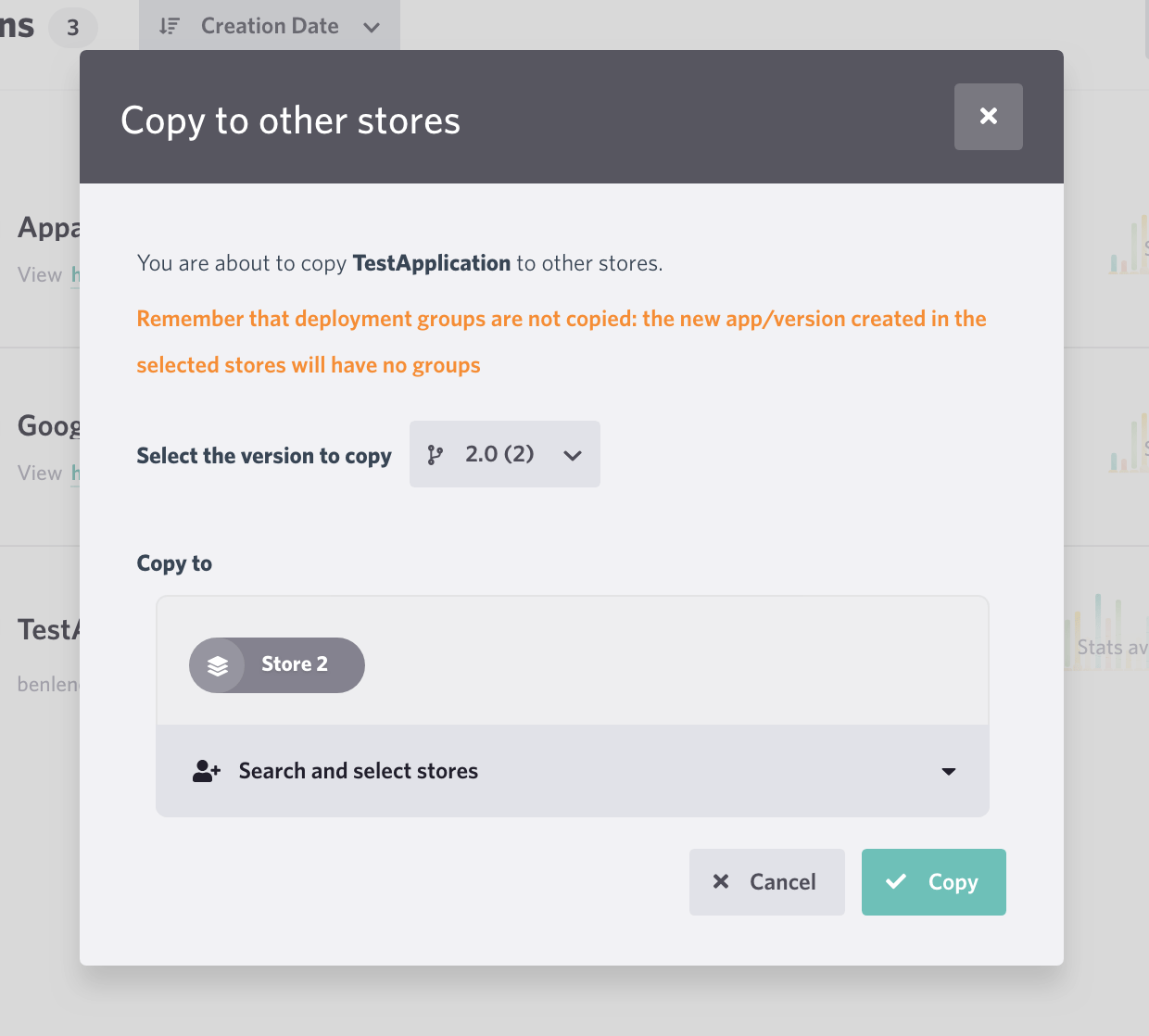Close the Copy to other stores dialog

tap(988, 117)
